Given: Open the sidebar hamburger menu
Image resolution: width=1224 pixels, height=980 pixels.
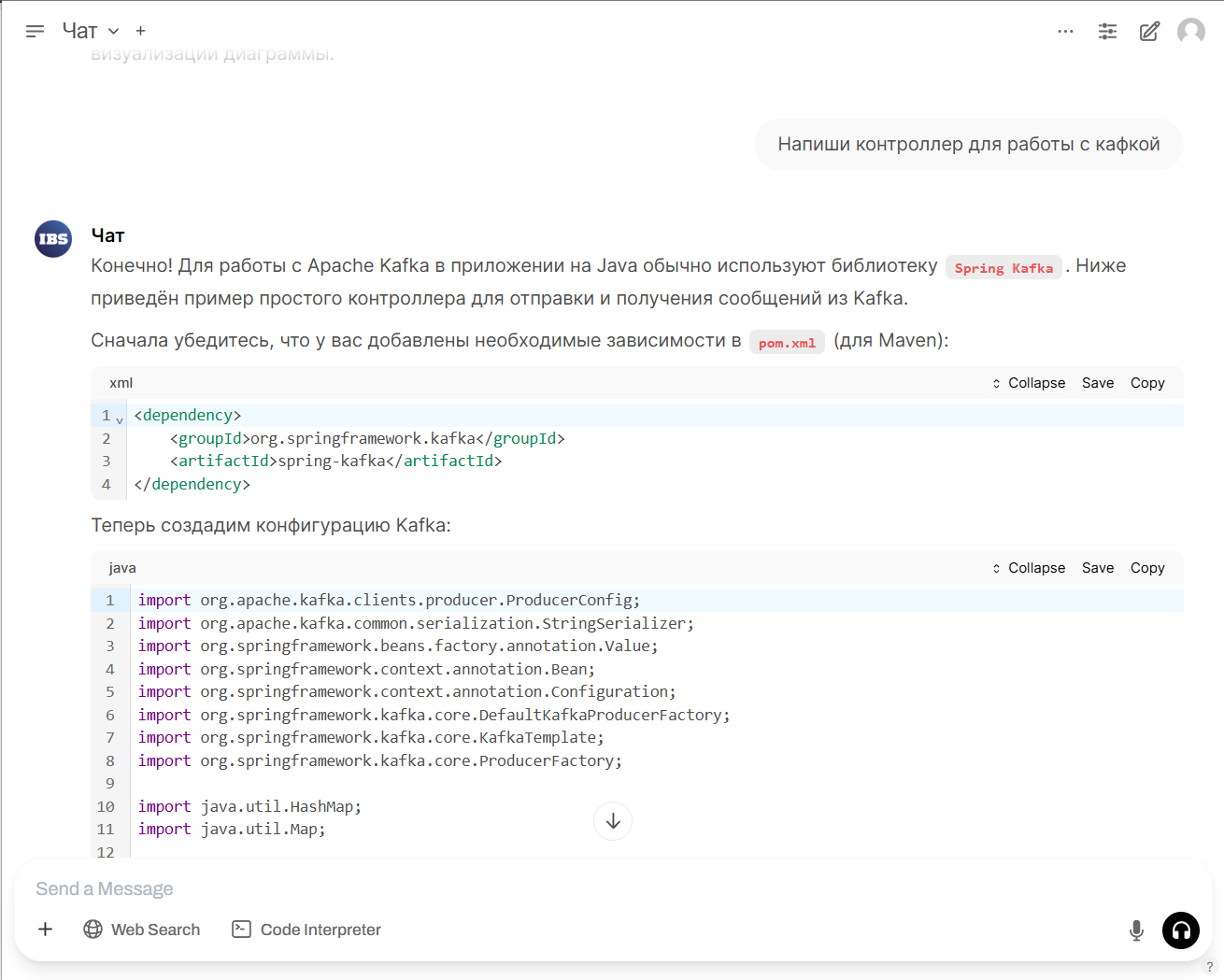Looking at the screenshot, I should (35, 31).
